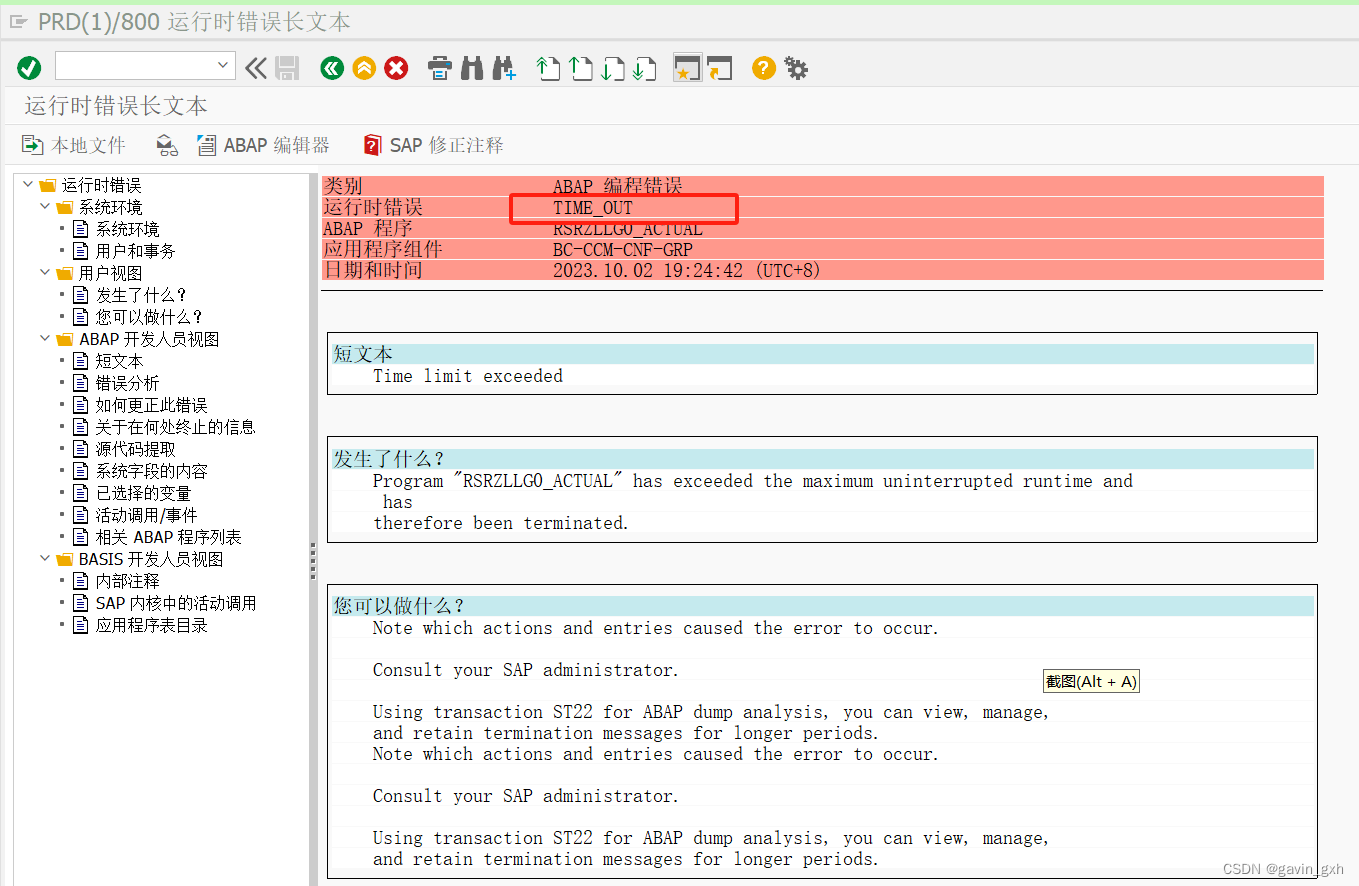
Task: Click the green Back arrow icon
Action: [331, 68]
